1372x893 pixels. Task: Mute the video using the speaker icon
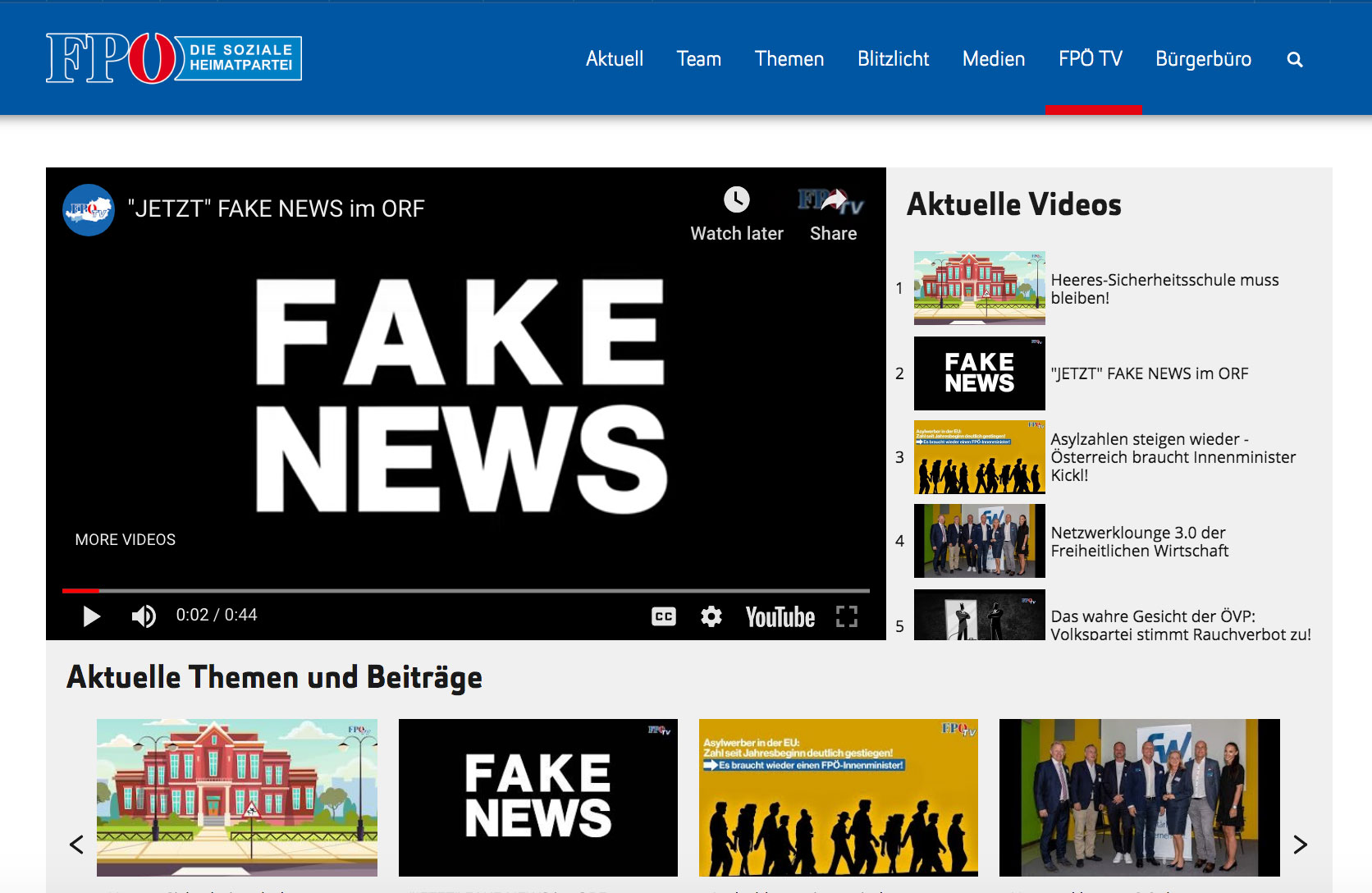coord(144,616)
